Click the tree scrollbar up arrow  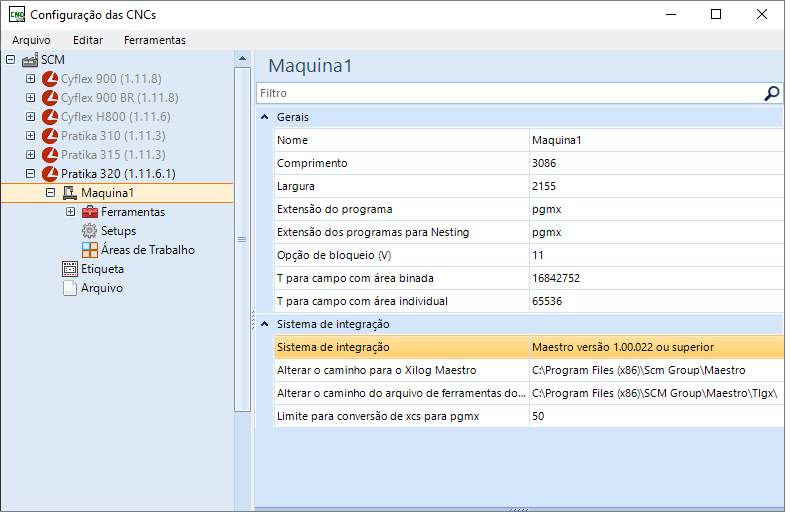(243, 59)
